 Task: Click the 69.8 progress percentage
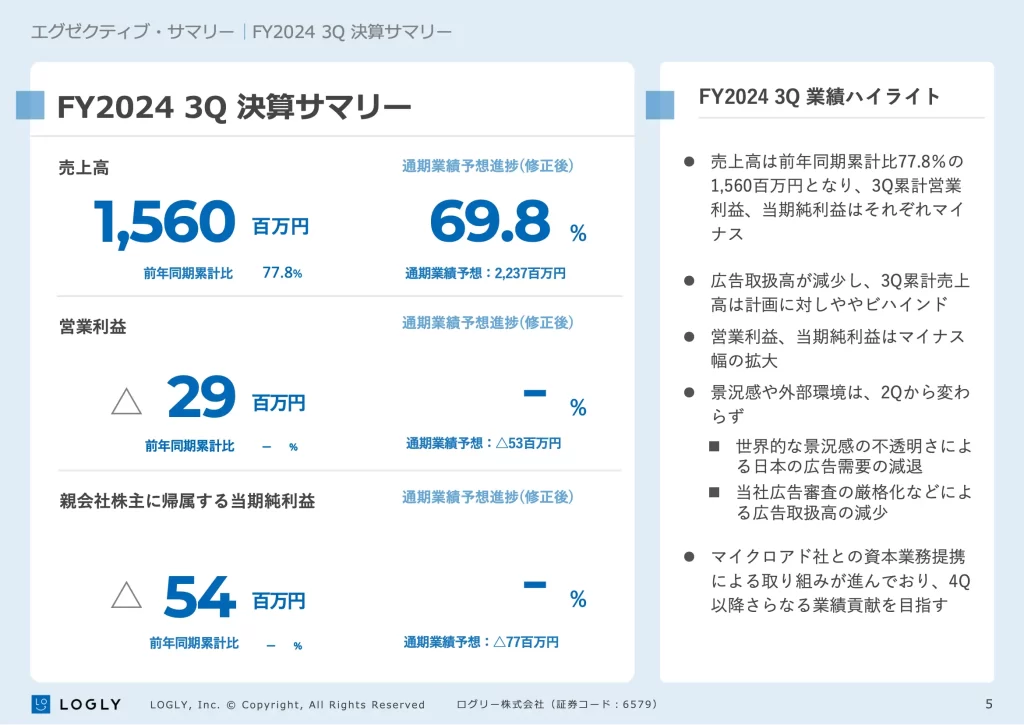(490, 222)
